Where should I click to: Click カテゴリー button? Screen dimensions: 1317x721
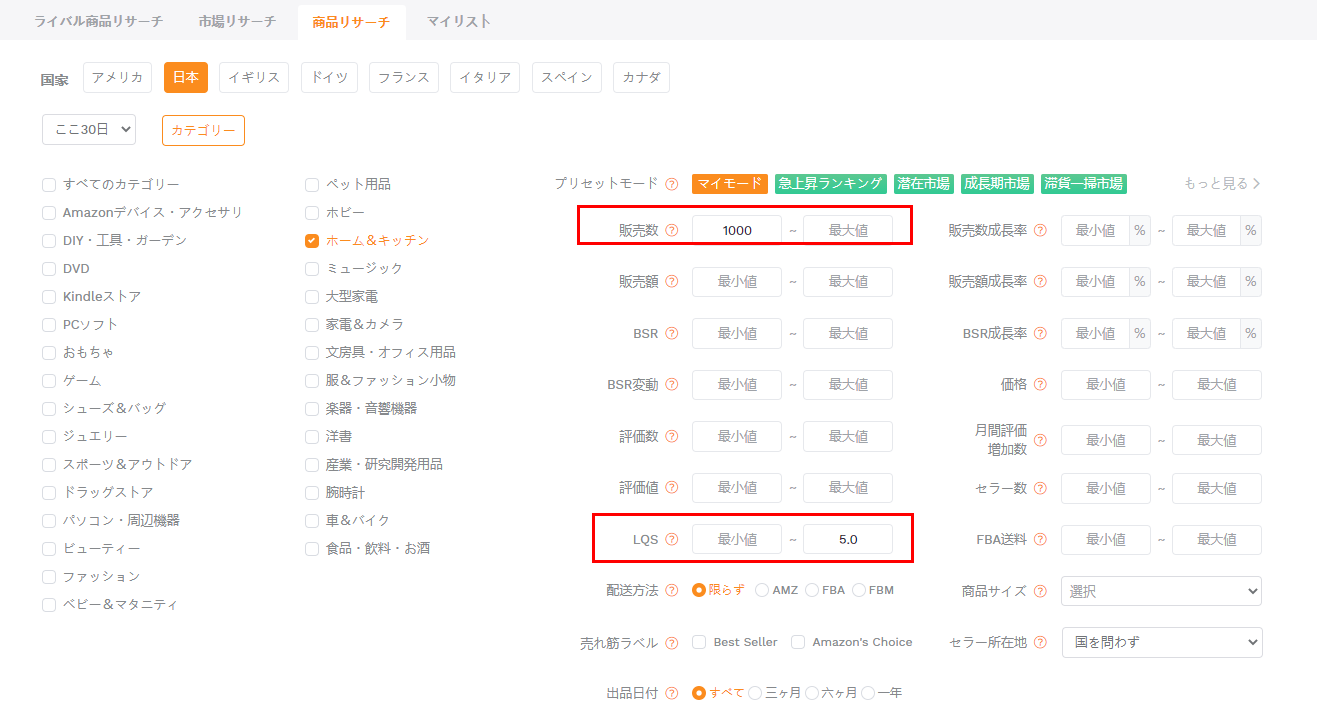click(203, 130)
